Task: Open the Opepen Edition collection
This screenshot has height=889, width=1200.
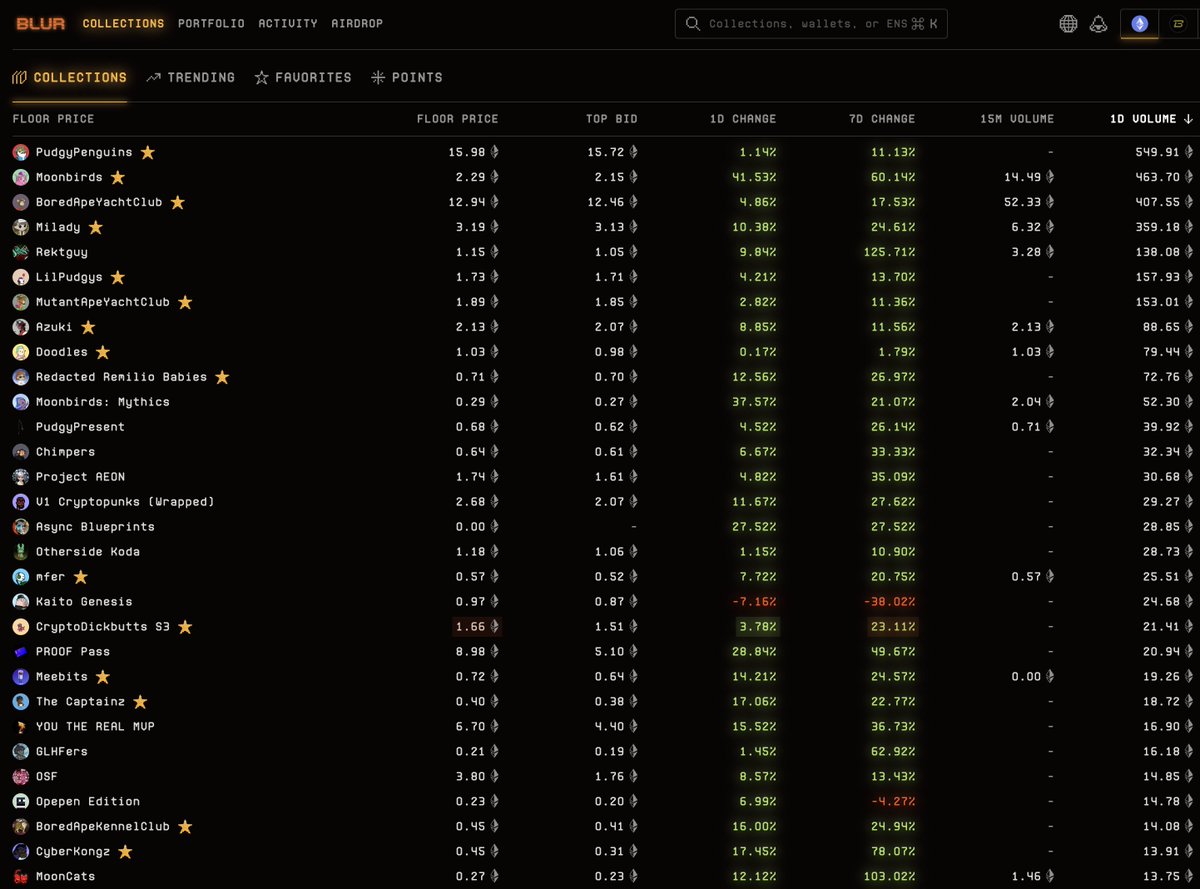Action: (x=88, y=802)
